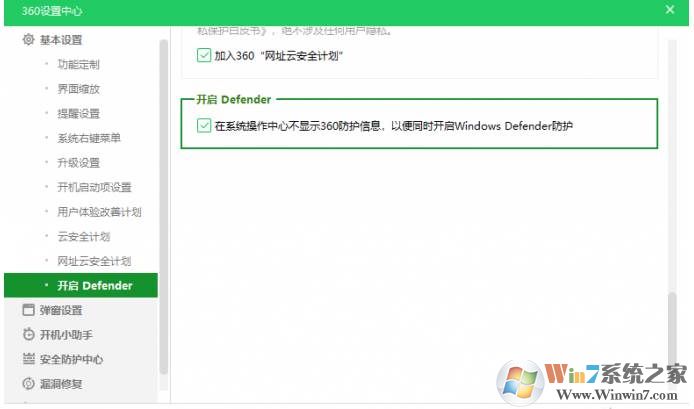Click the gear icon beside 基本设置
This screenshot has height=409, width=694.
(28, 40)
